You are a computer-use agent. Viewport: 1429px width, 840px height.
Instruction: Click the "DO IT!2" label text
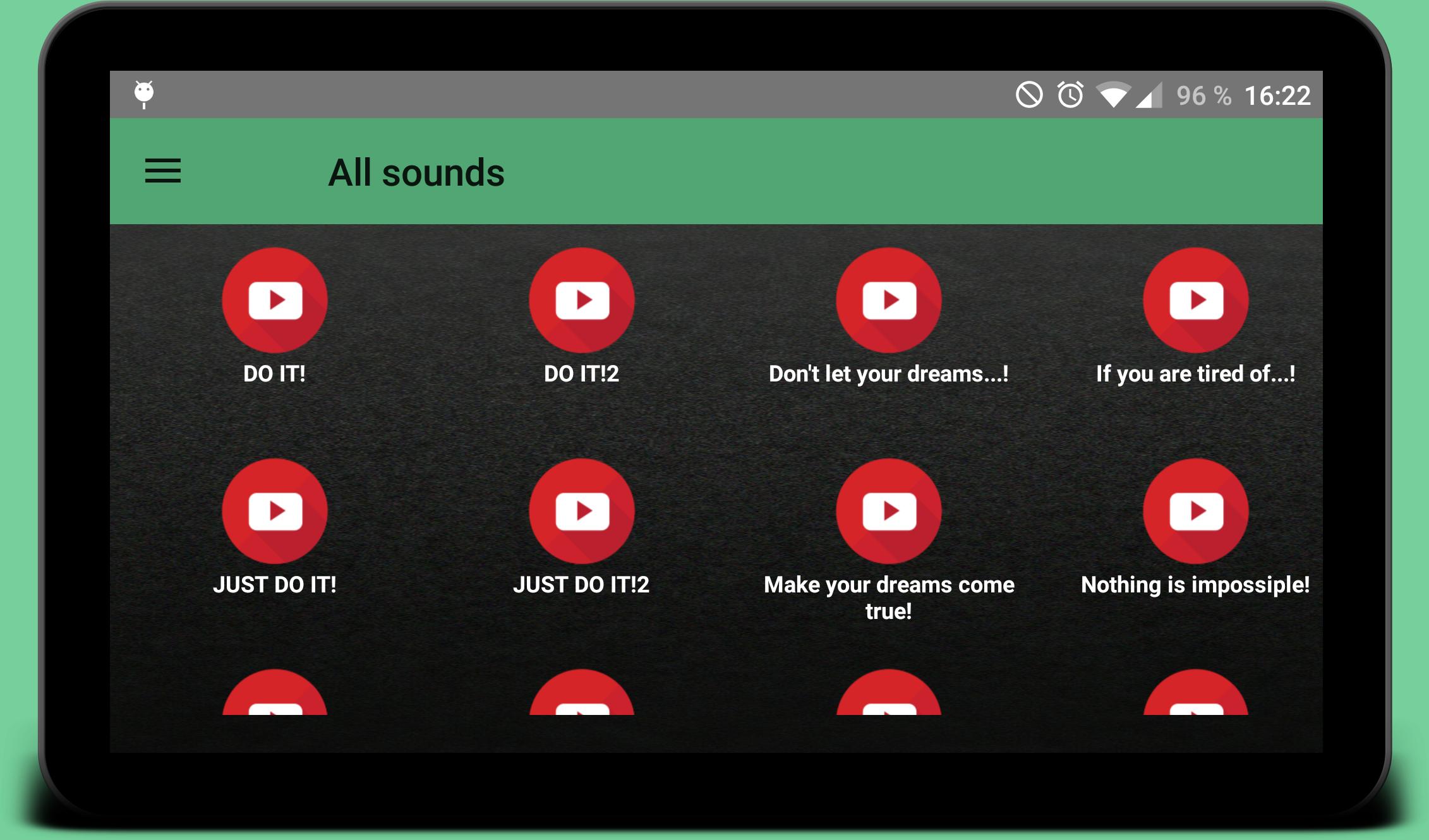[x=582, y=374]
